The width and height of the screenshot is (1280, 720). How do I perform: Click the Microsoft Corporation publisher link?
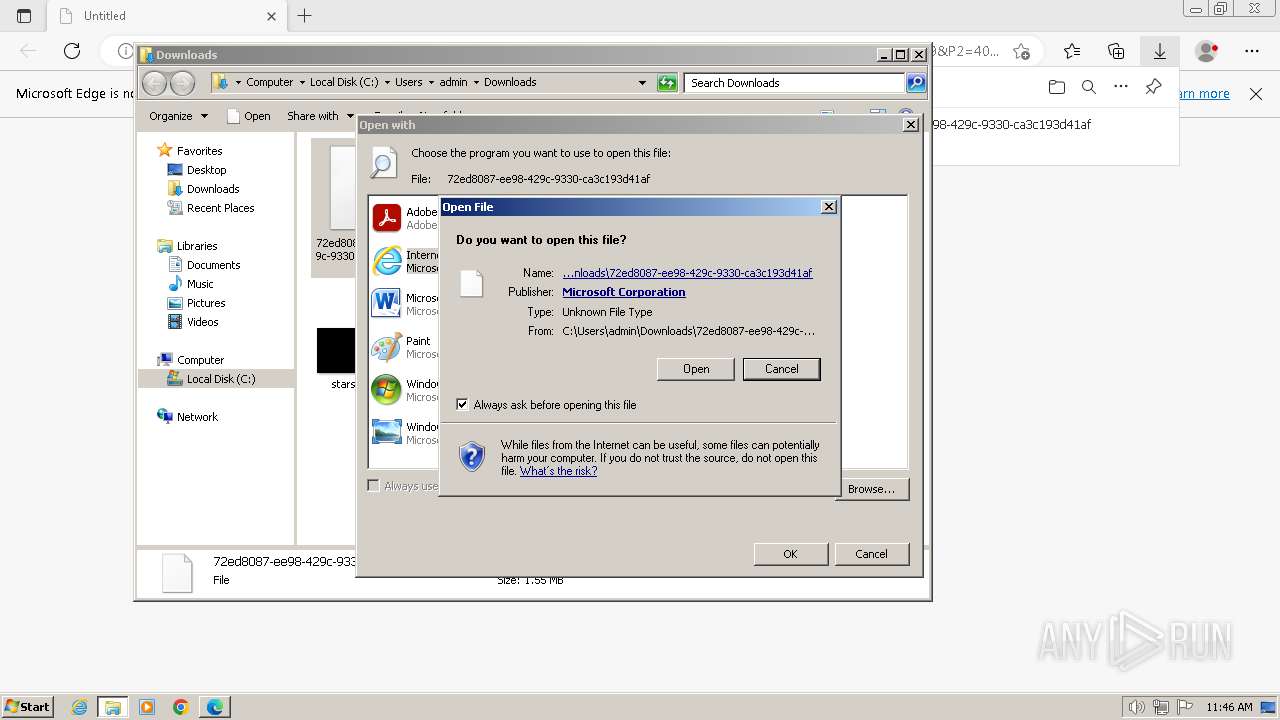[624, 292]
